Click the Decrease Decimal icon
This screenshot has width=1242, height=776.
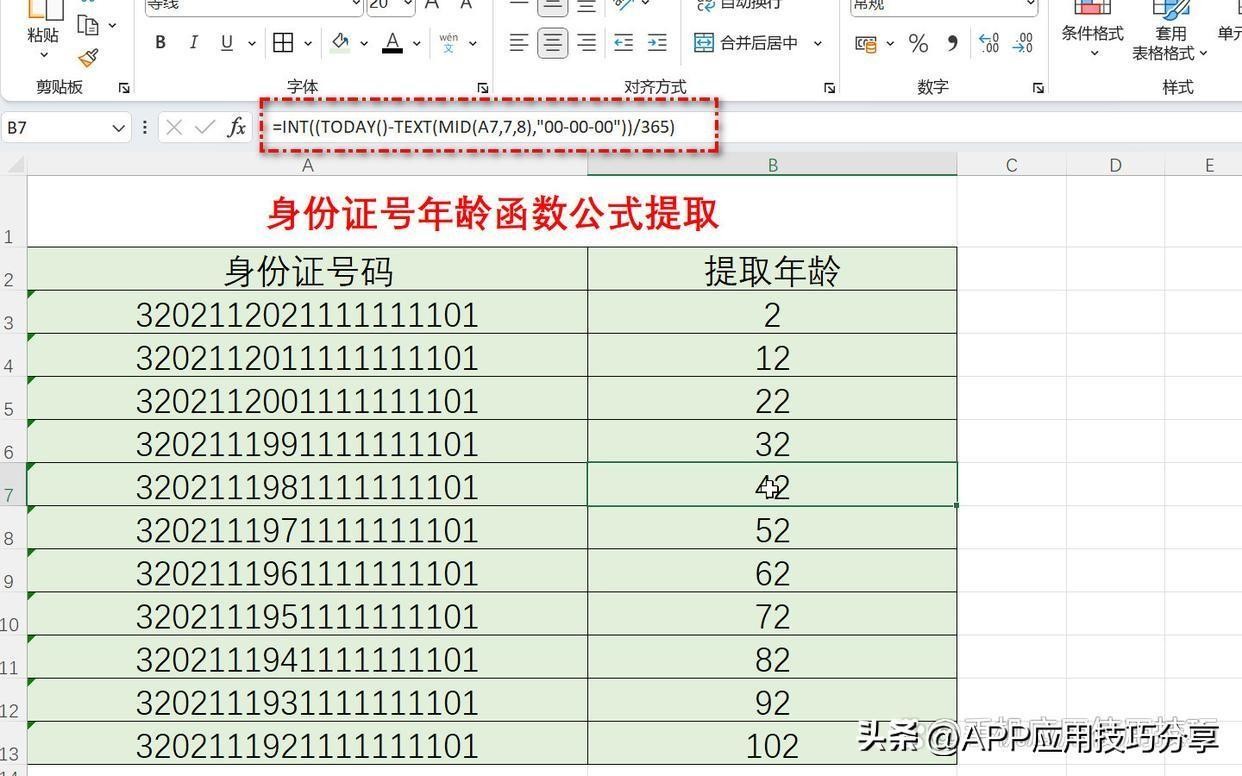pos(1022,43)
